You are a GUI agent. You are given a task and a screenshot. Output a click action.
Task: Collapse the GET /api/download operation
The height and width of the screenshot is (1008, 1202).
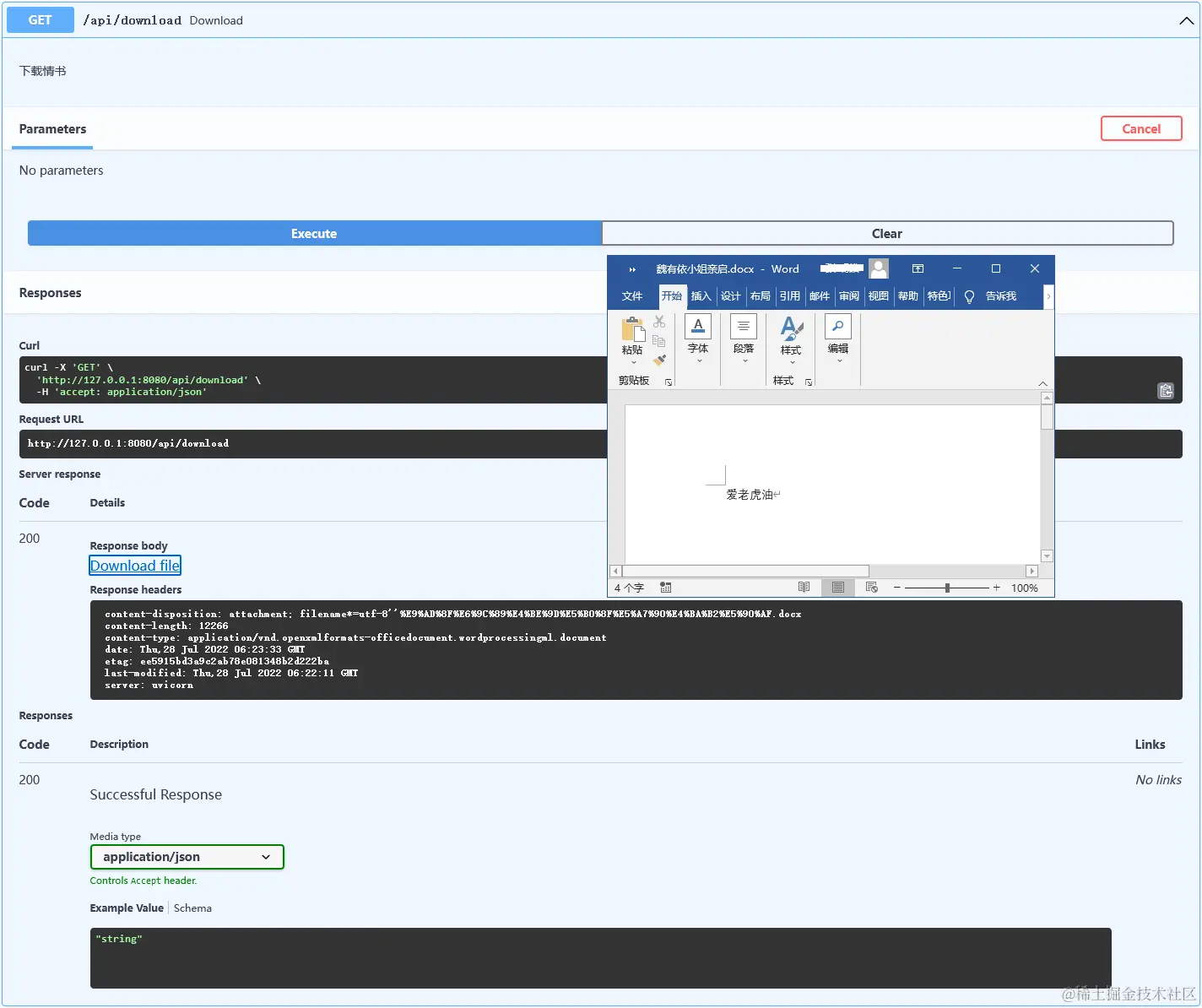[1186, 21]
